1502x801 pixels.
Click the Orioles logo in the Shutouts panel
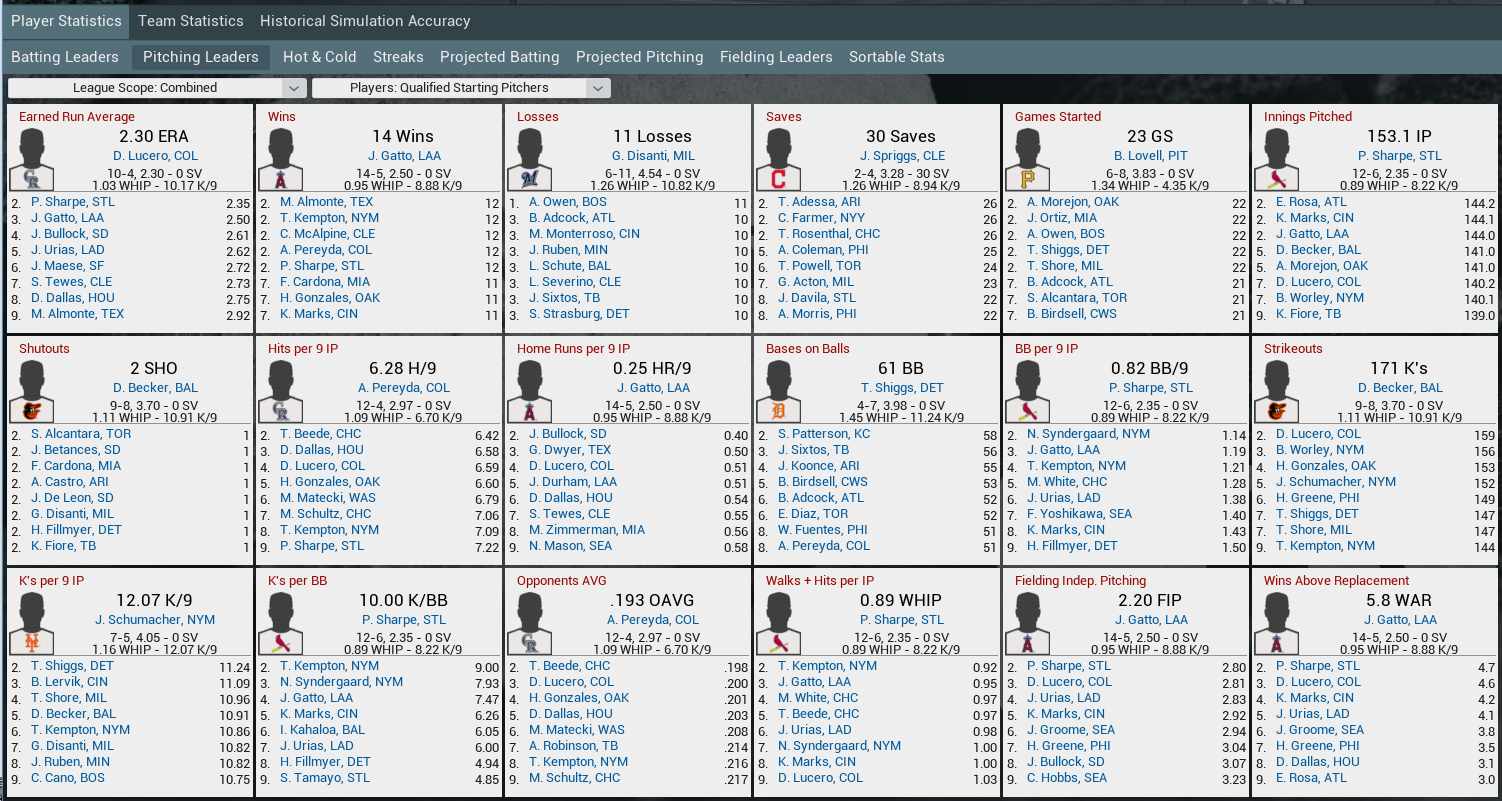click(32, 411)
